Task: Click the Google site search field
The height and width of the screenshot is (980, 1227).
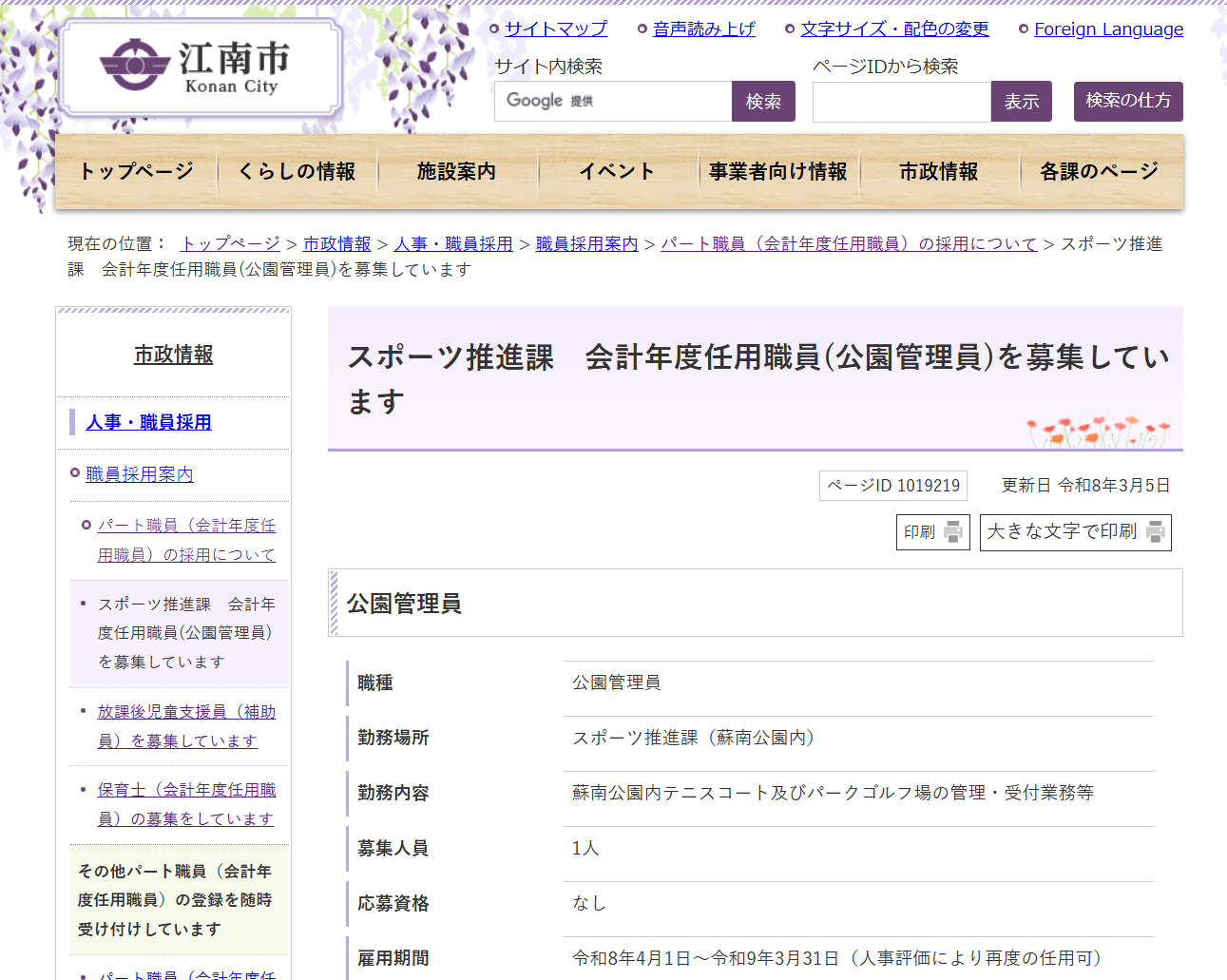Action: [x=613, y=102]
